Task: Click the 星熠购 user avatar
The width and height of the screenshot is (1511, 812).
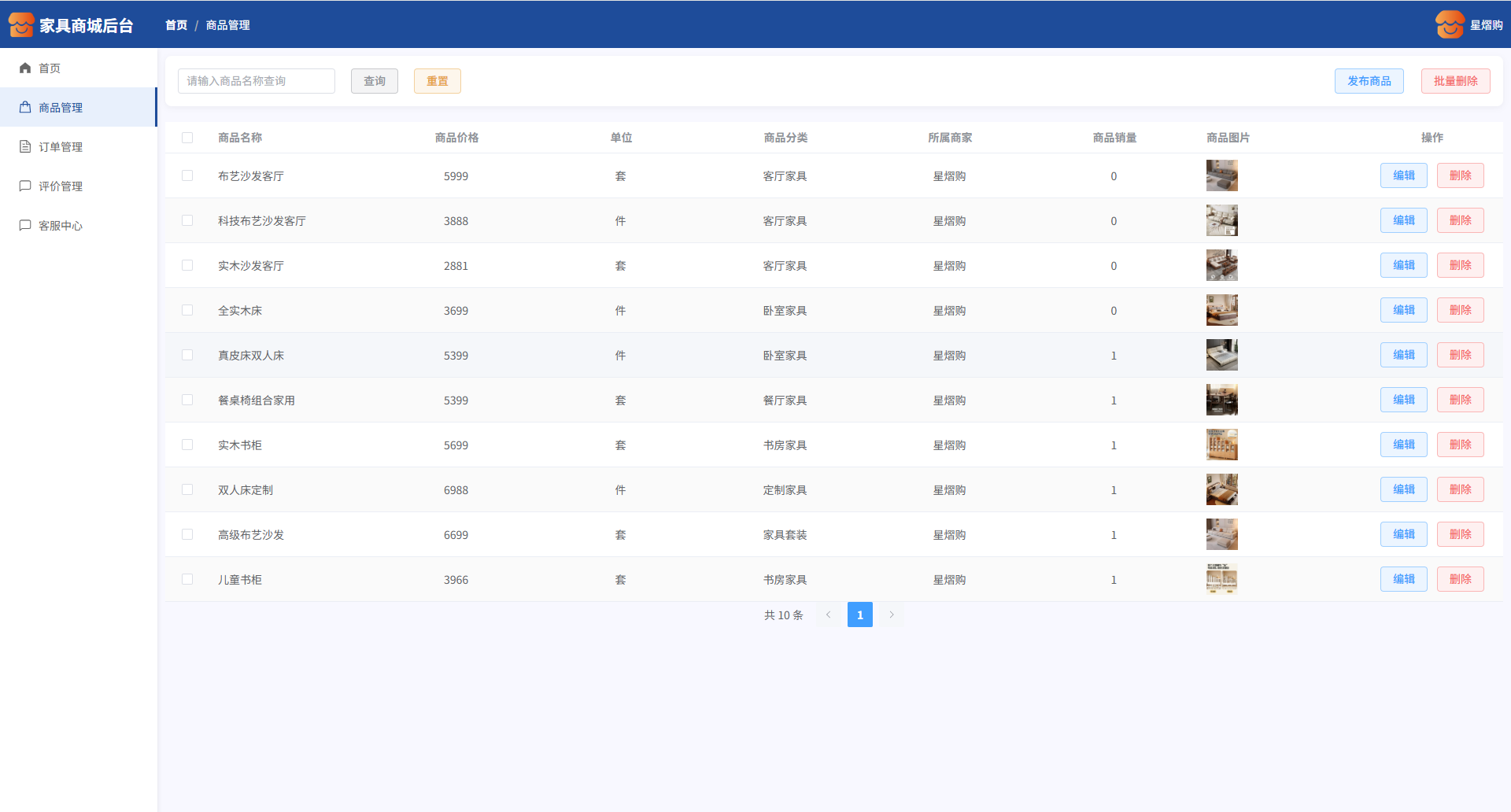Action: [1449, 25]
